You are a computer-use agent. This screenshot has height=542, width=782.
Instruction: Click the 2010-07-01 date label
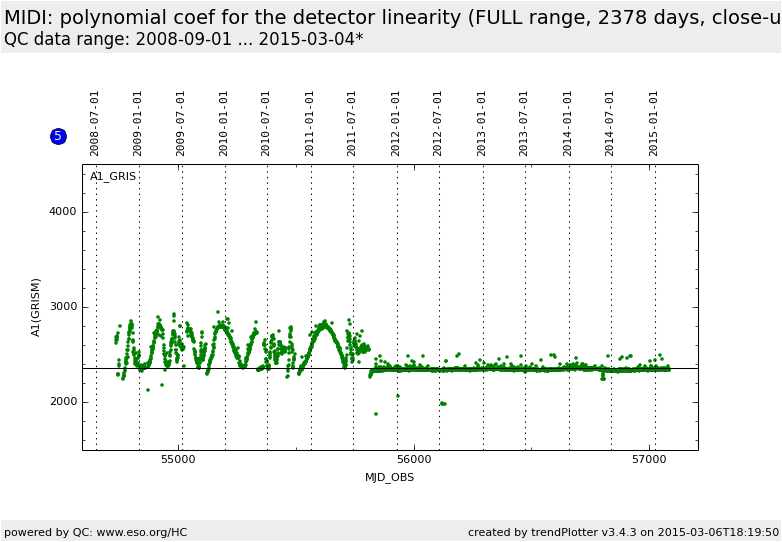coord(266,123)
